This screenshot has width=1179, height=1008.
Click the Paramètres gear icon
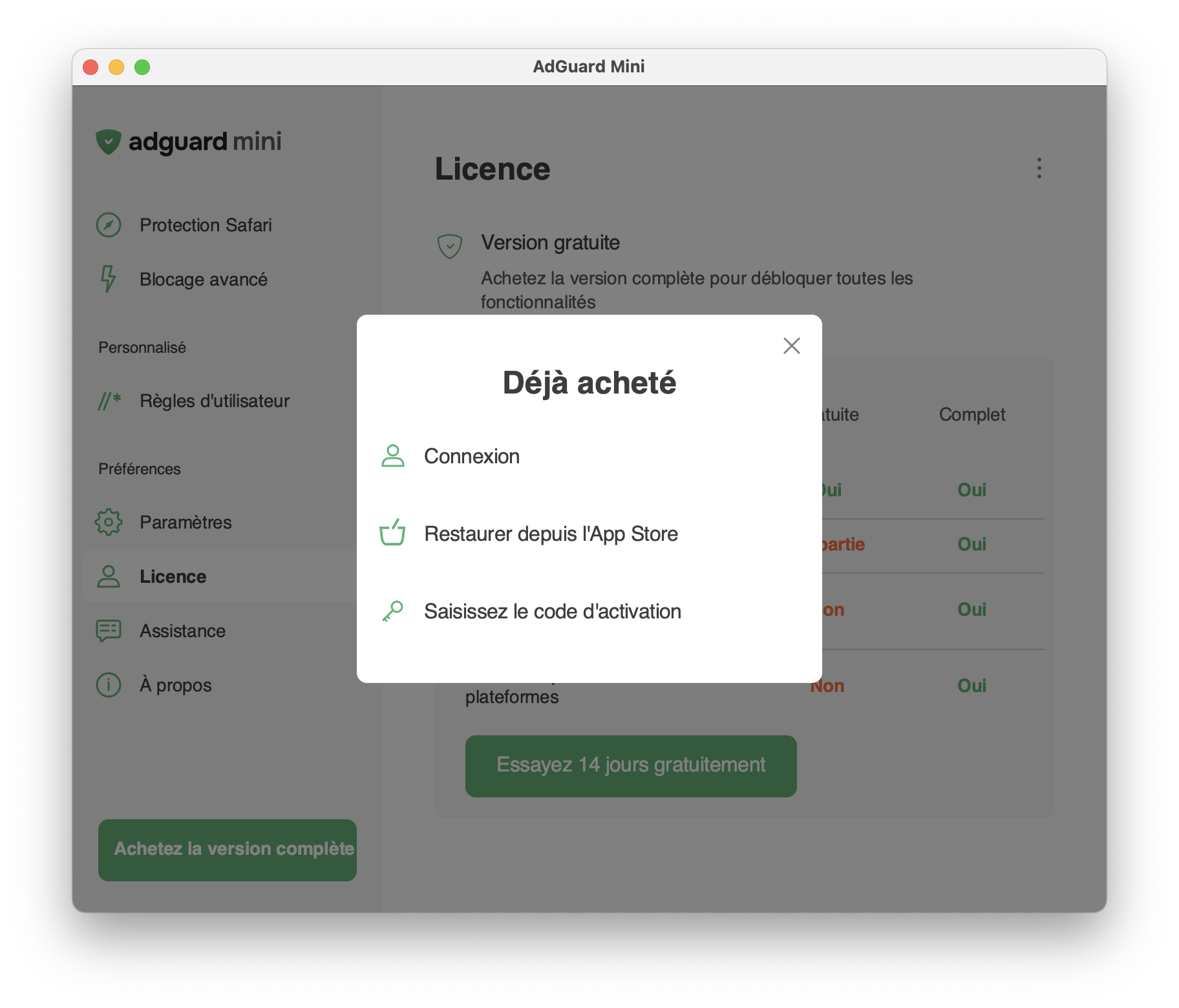pos(109,522)
